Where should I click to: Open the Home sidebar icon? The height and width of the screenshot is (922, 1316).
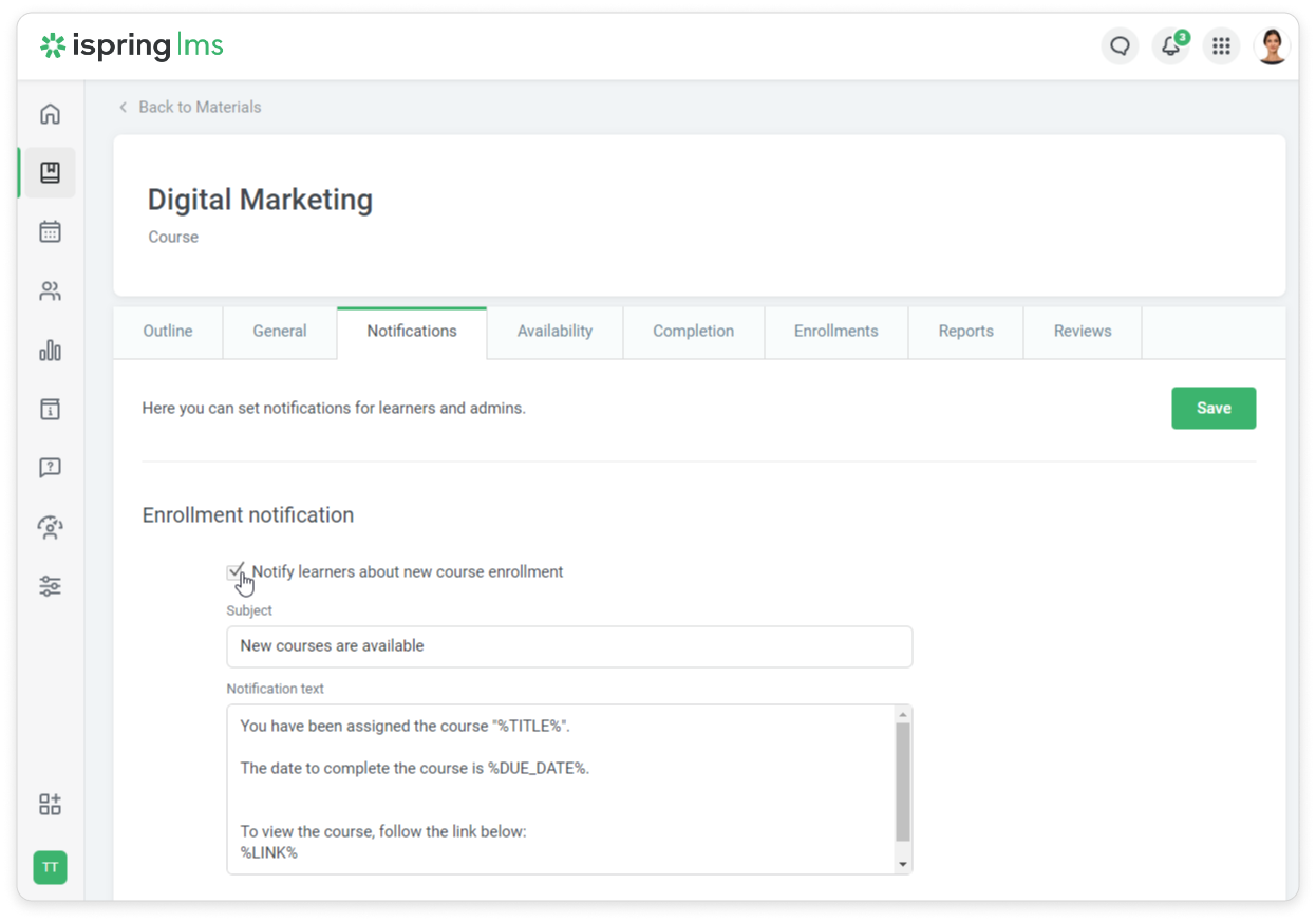click(50, 114)
